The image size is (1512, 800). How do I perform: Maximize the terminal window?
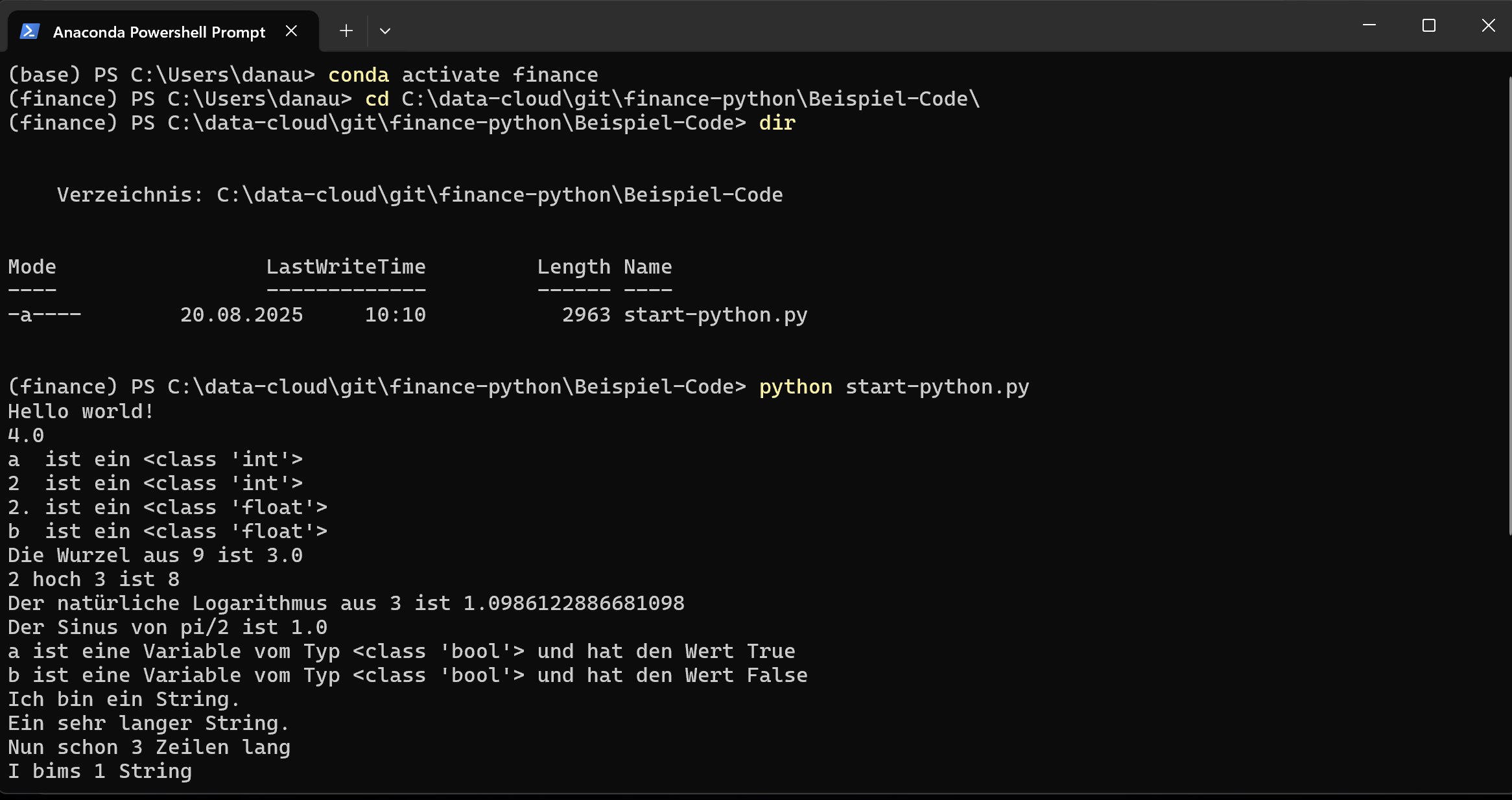pos(1429,25)
